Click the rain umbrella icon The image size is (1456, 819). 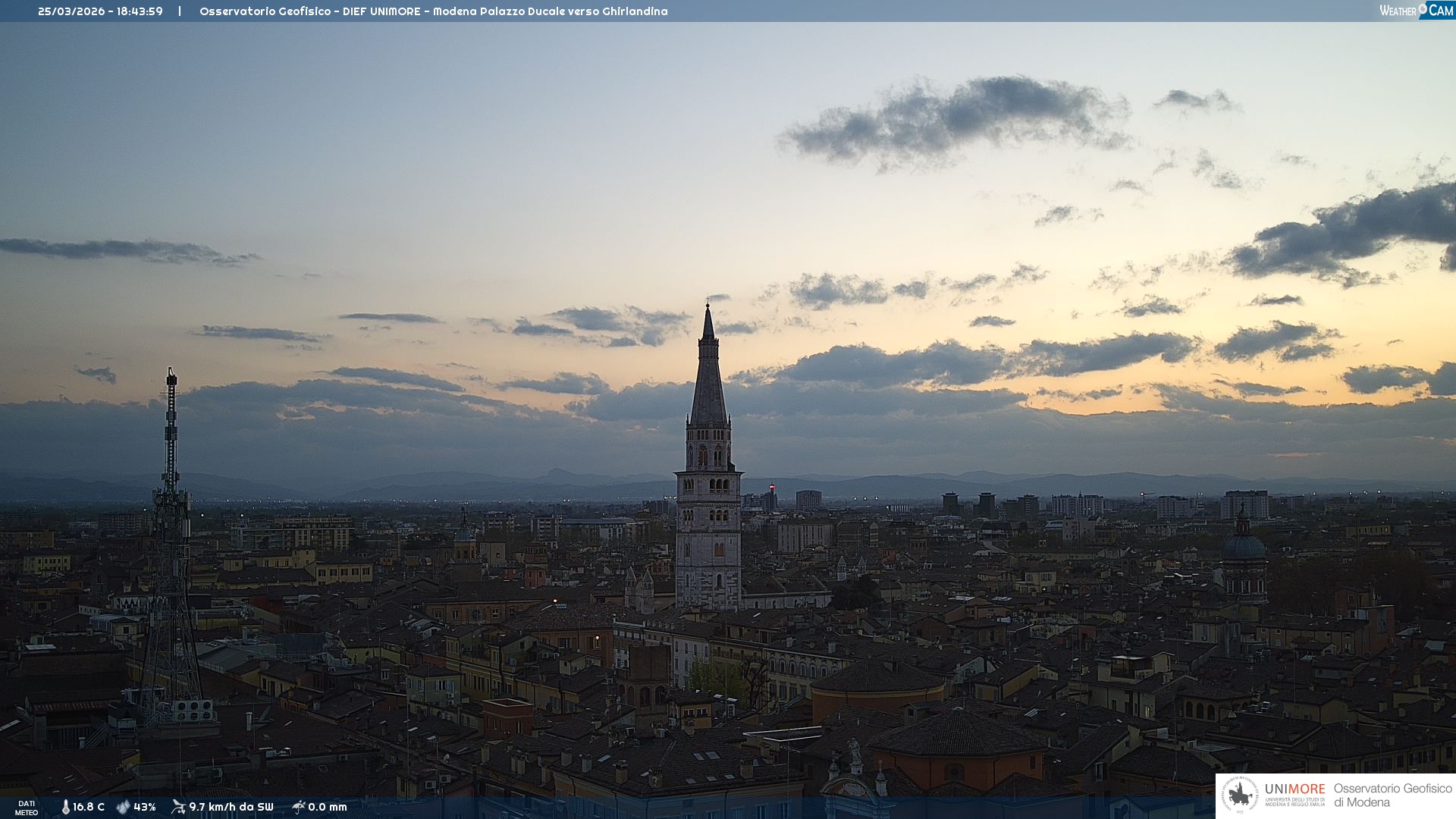coord(298,807)
